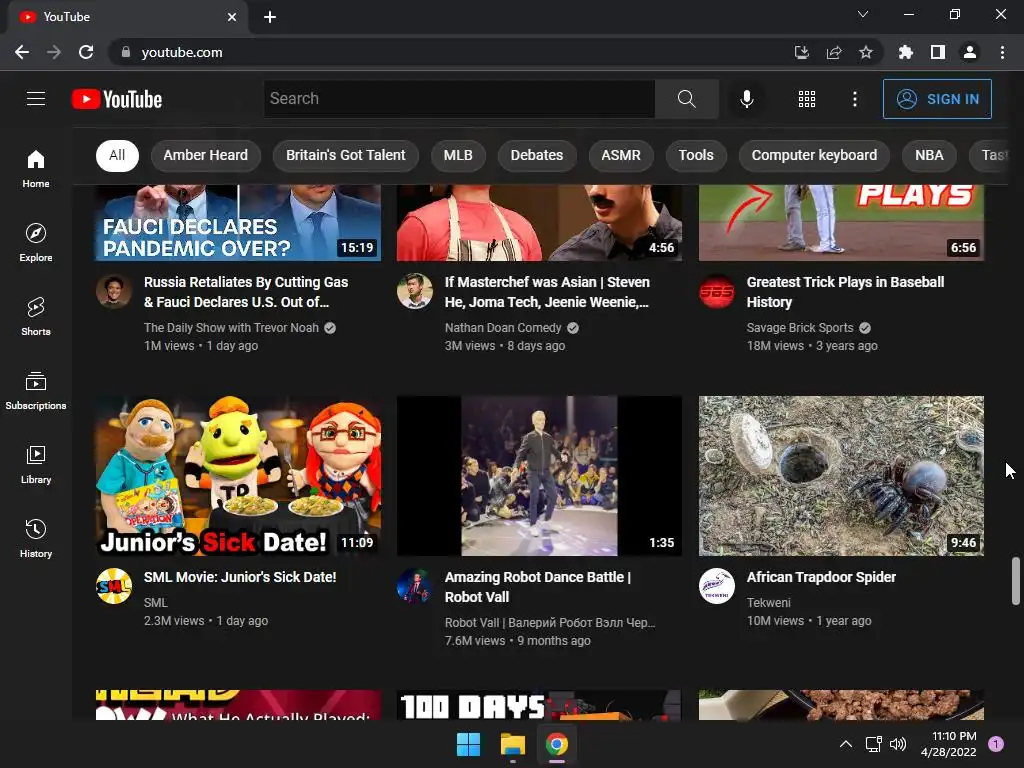Open the Chrome extensions puzzle icon
The width and height of the screenshot is (1024, 768).
click(x=905, y=52)
